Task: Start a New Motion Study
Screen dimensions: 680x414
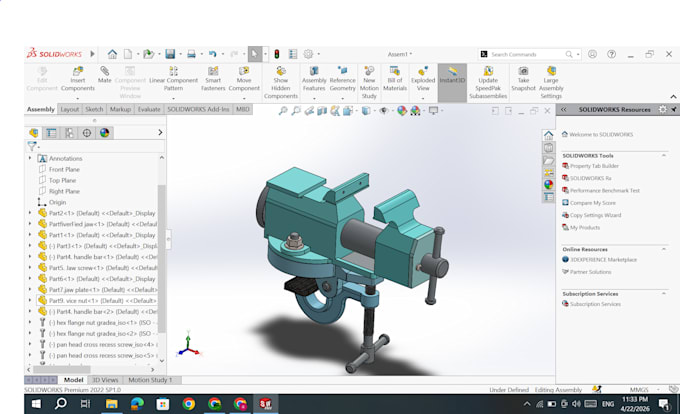Action: pyautogui.click(x=369, y=82)
